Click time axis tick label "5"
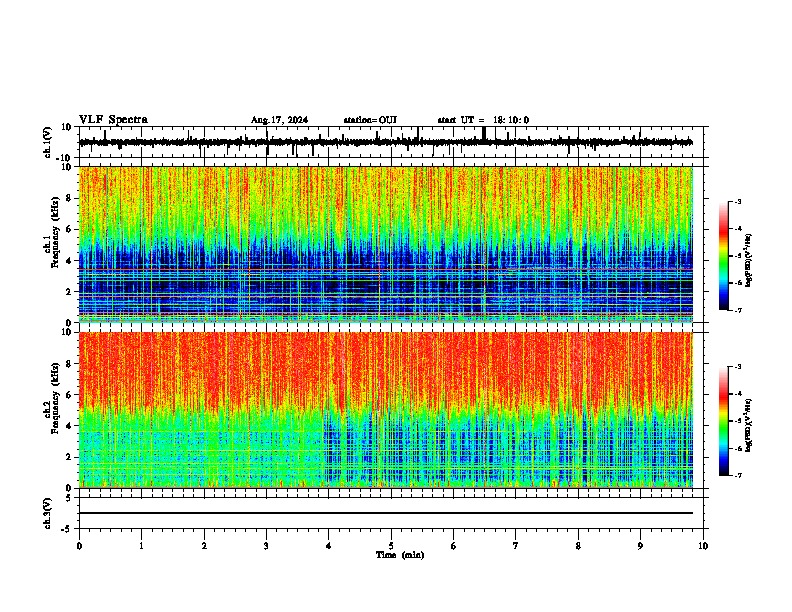 391,546
